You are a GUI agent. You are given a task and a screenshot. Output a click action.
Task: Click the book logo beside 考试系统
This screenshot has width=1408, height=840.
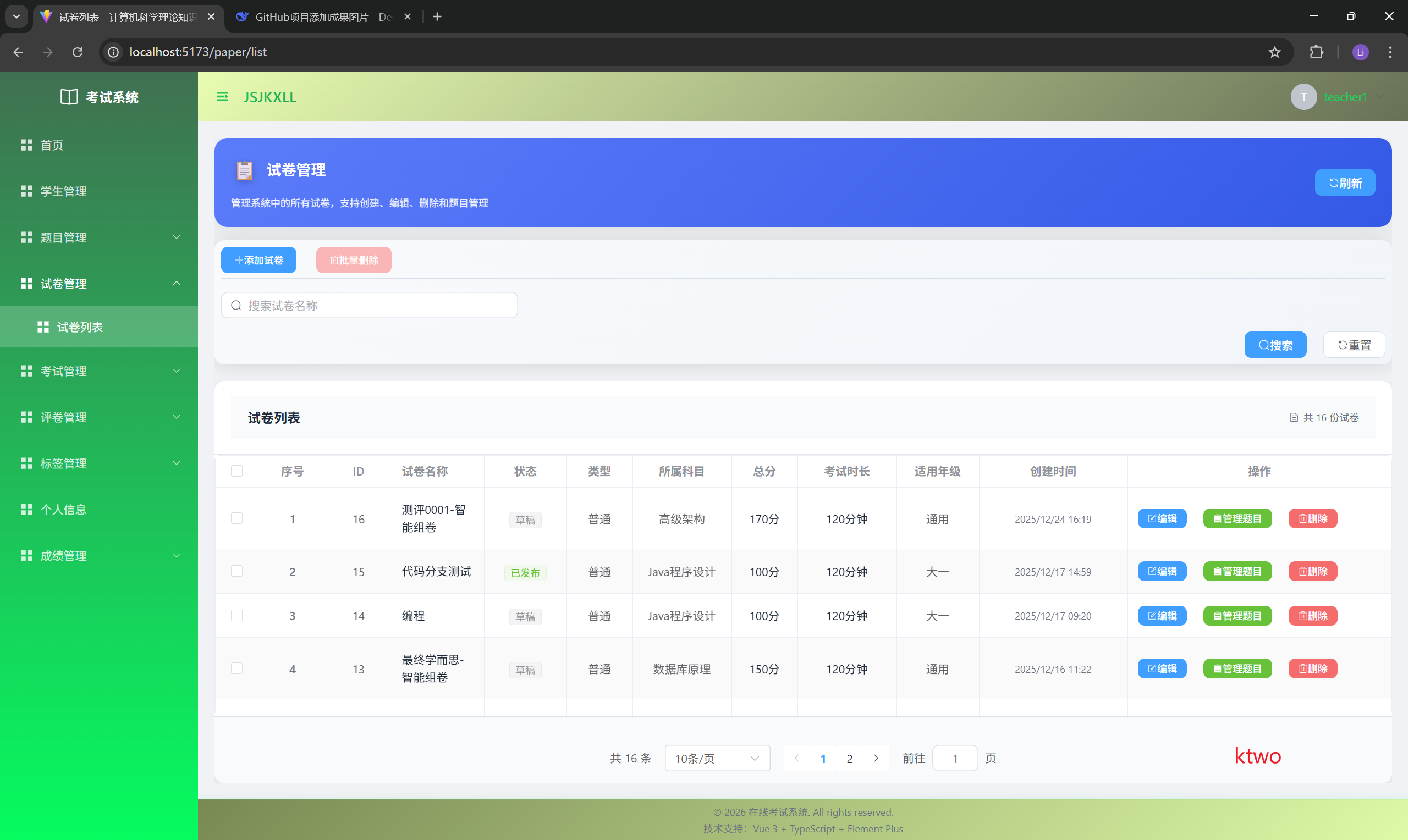69,97
